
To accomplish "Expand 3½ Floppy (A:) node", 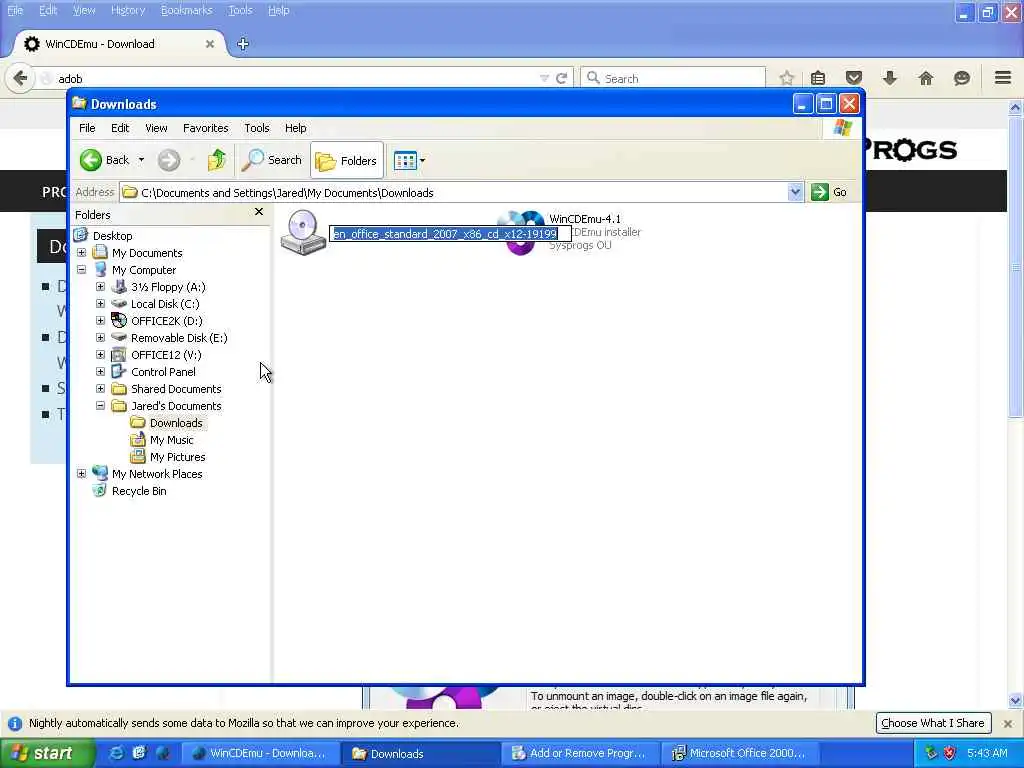I will 101,287.
